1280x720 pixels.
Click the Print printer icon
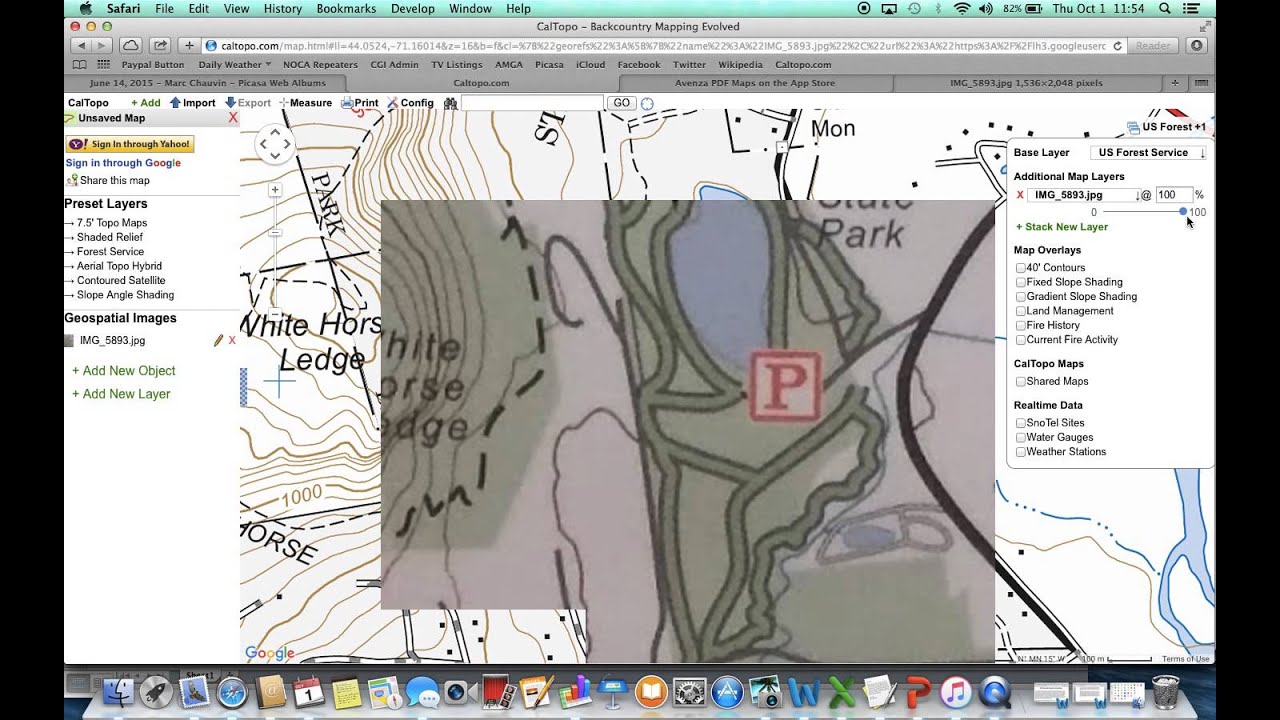[x=346, y=103]
